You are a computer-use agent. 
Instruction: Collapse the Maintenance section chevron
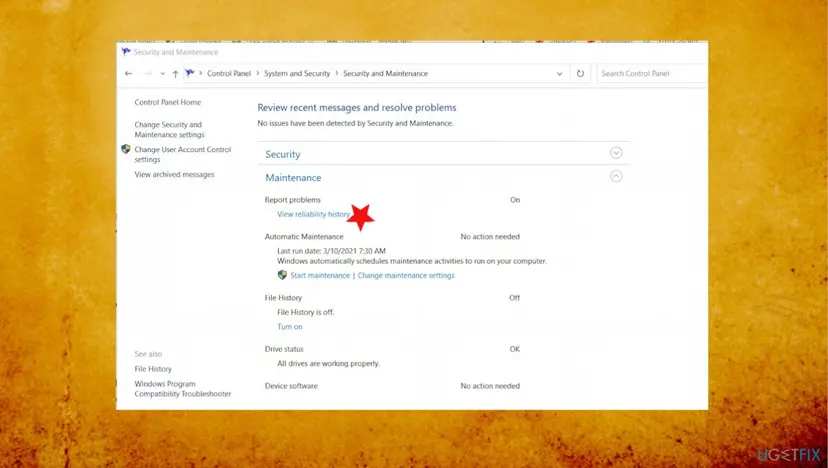[x=616, y=176]
